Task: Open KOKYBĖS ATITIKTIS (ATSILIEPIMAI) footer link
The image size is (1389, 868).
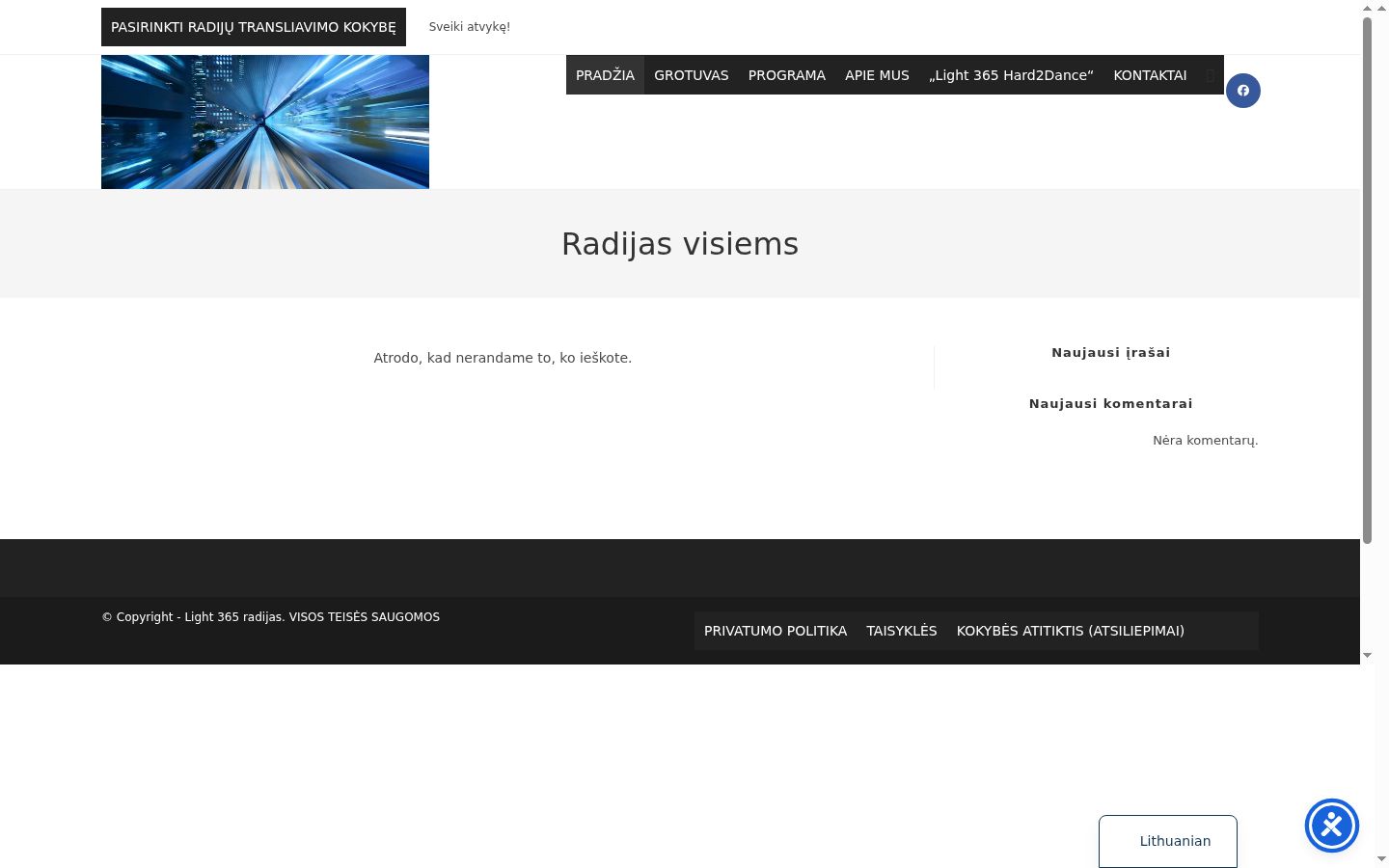Action: (x=1071, y=631)
